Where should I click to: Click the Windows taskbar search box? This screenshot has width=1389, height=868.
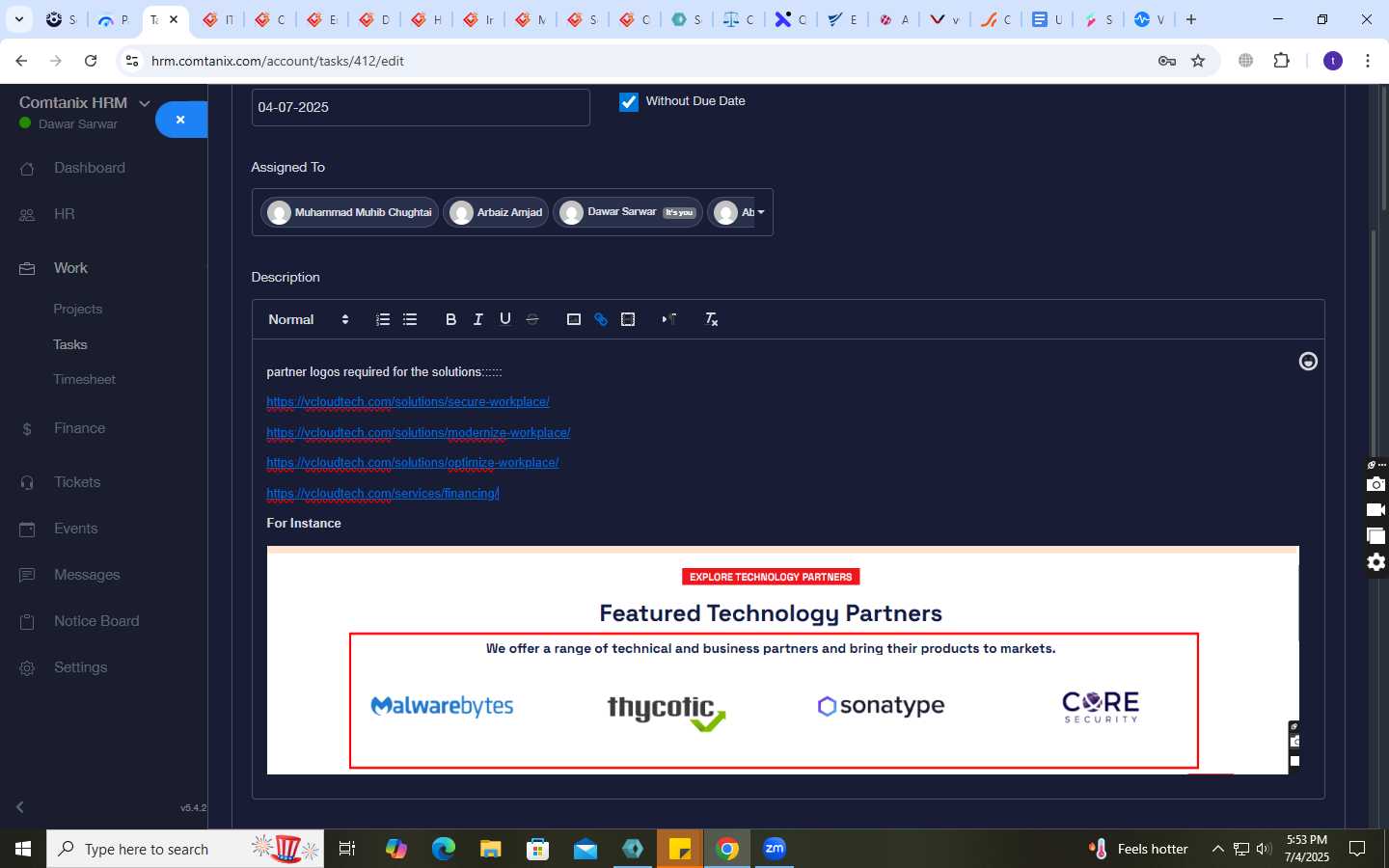(x=185, y=849)
